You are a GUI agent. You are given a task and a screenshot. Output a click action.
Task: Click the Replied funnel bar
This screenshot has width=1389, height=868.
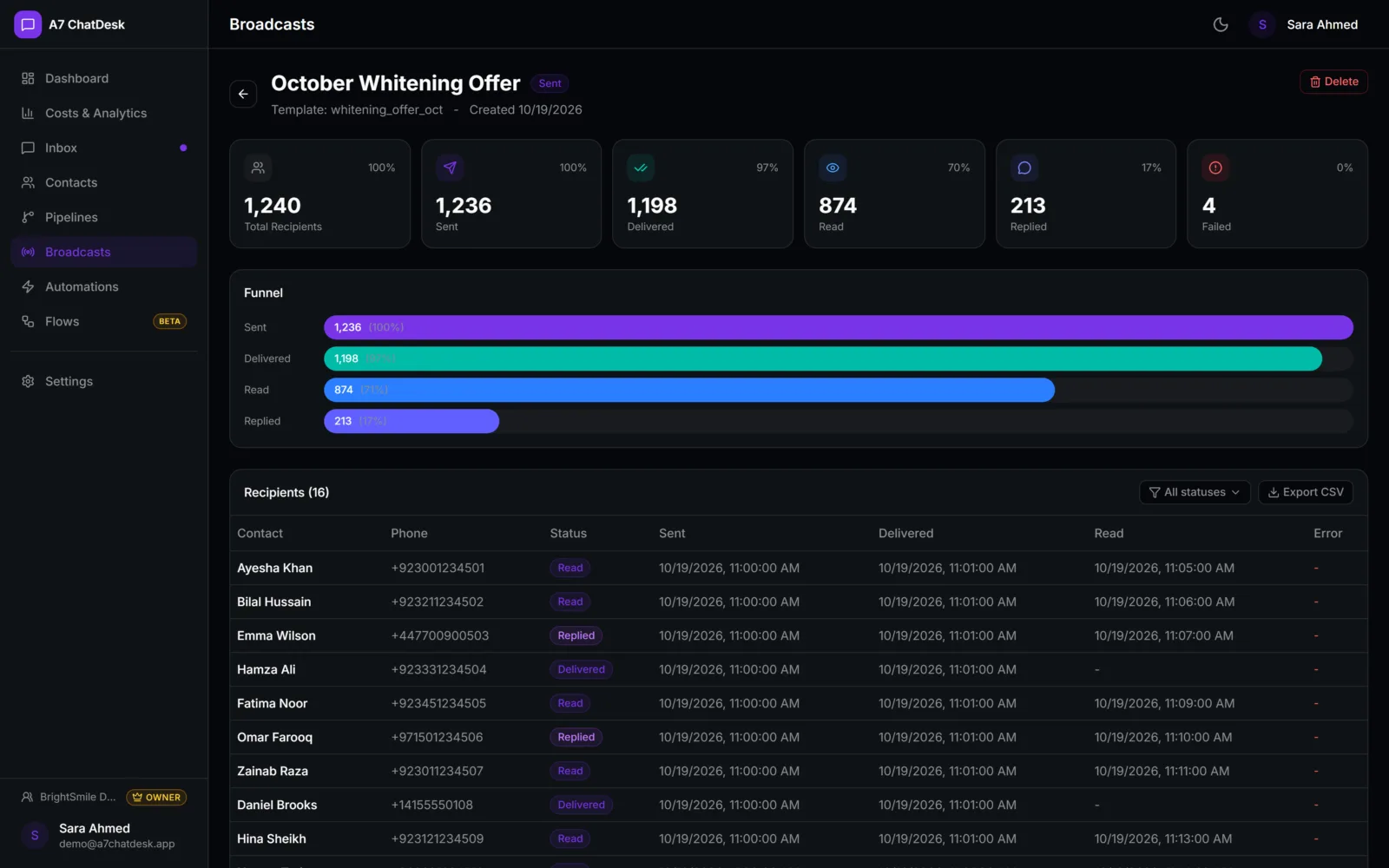(411, 421)
